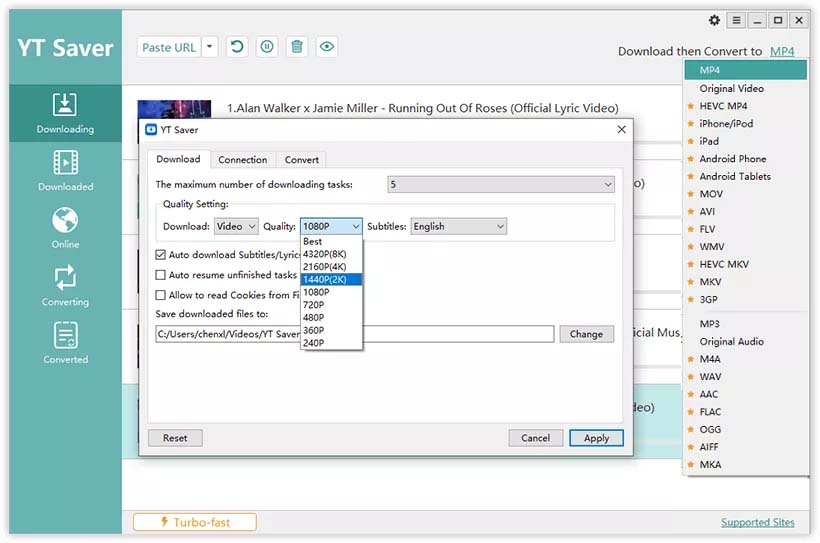
Task: Click the Cancel button
Action: [536, 438]
